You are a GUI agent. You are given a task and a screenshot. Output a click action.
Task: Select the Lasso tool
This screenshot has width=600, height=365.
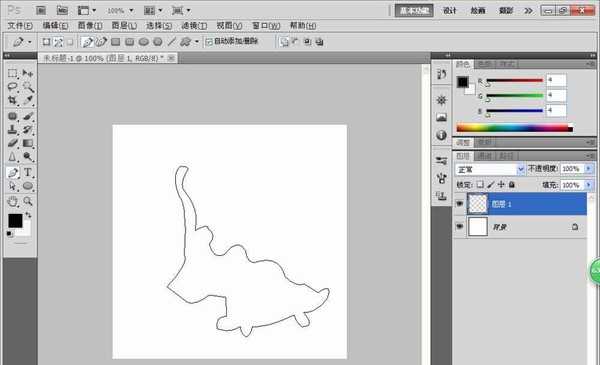point(13,87)
